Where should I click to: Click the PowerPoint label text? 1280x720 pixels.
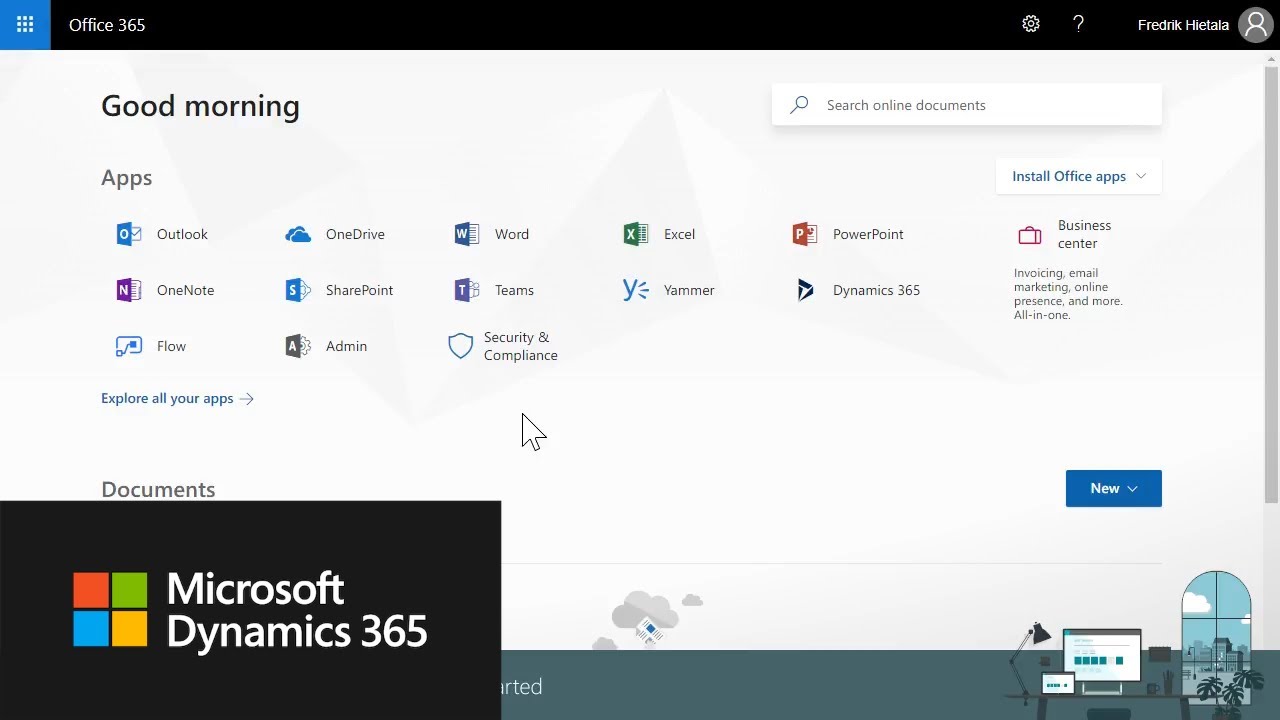pyautogui.click(x=868, y=234)
